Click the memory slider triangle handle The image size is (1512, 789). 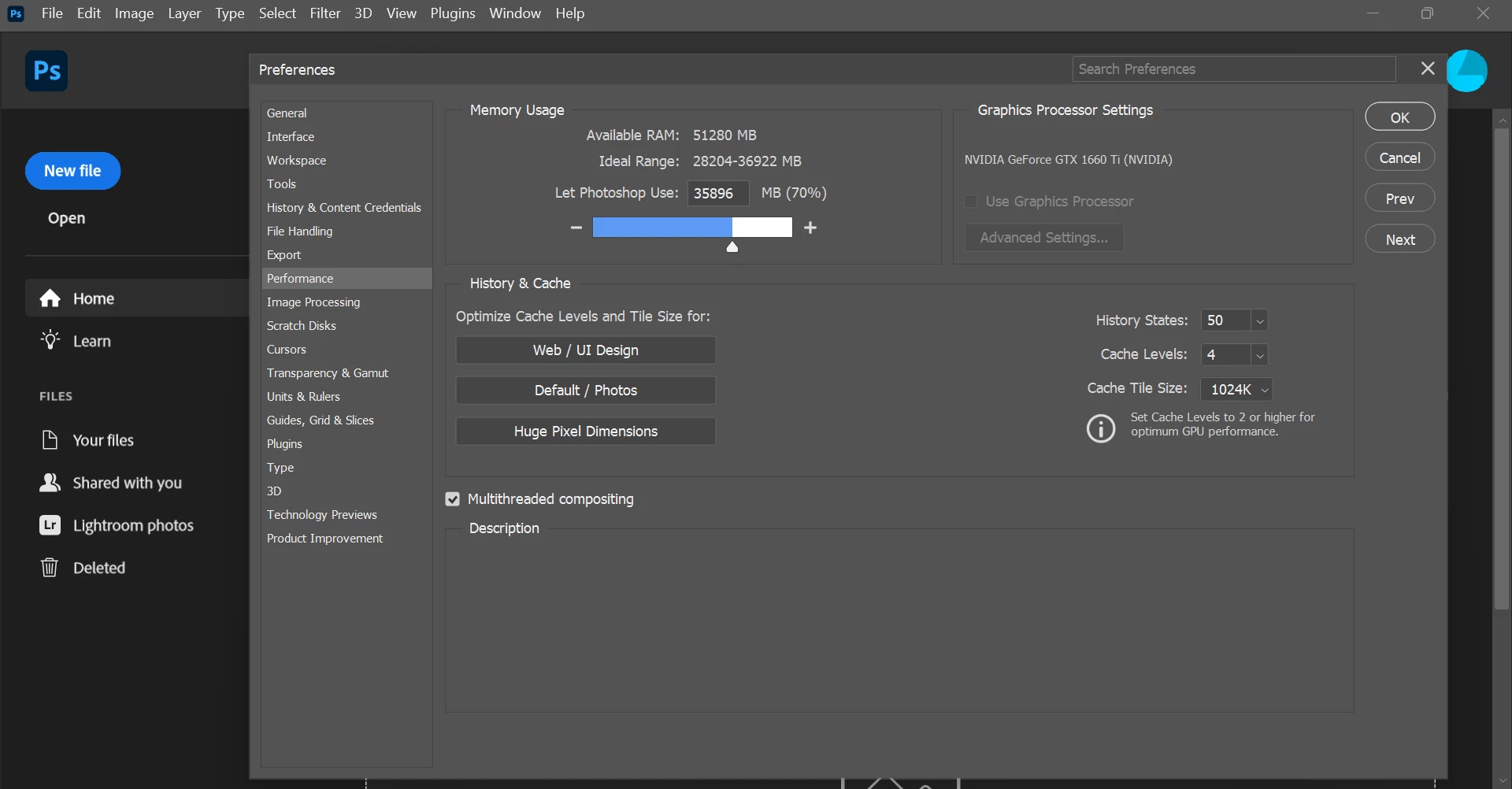click(732, 247)
